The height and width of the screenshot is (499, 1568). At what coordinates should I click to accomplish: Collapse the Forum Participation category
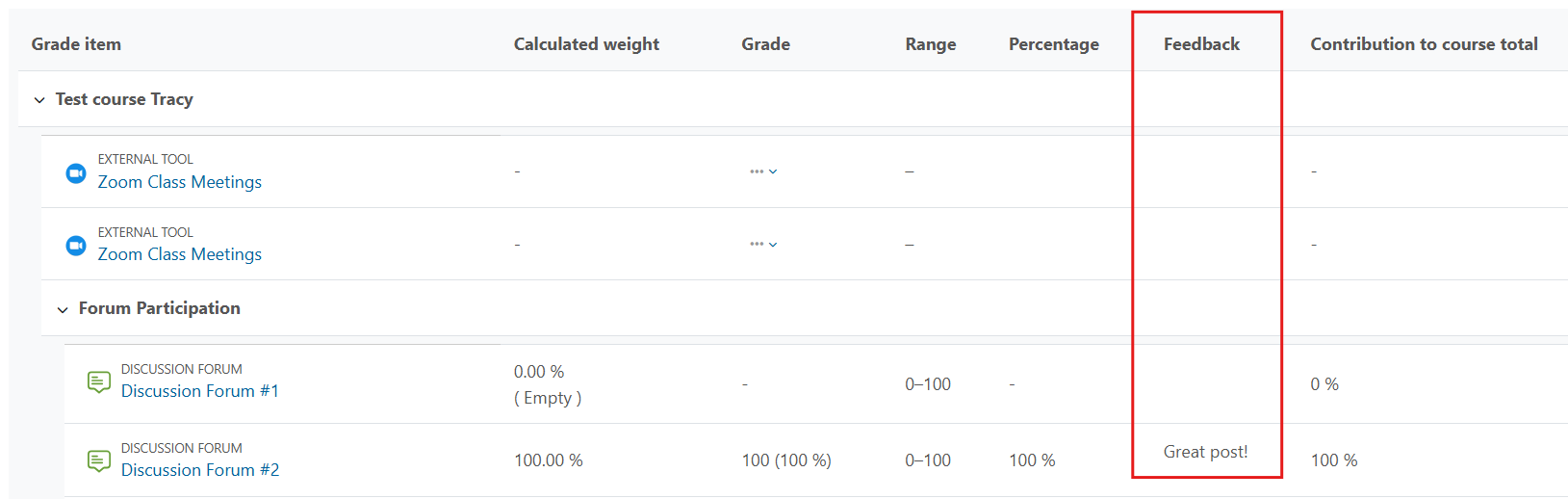coord(63,309)
